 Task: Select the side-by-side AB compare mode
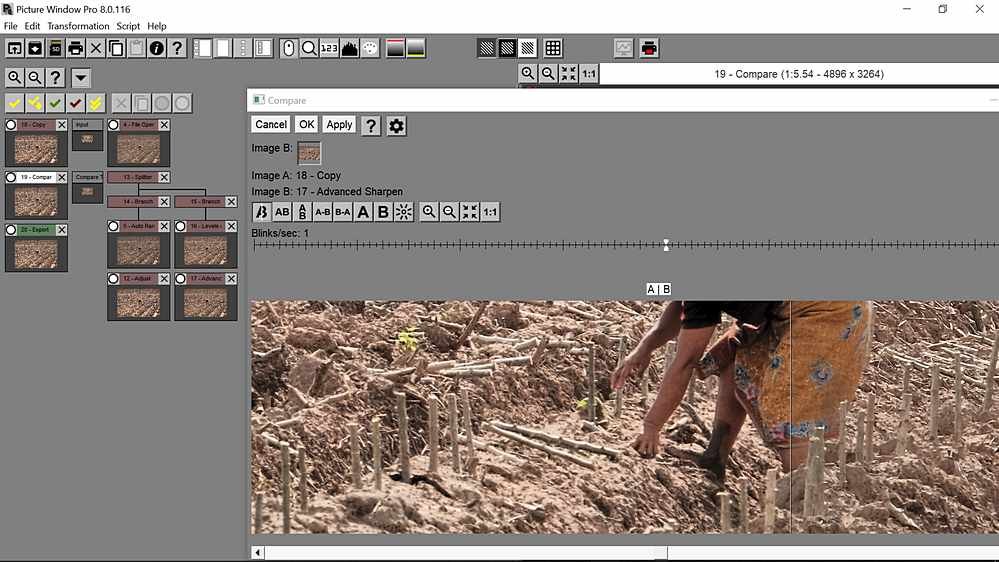(x=282, y=212)
